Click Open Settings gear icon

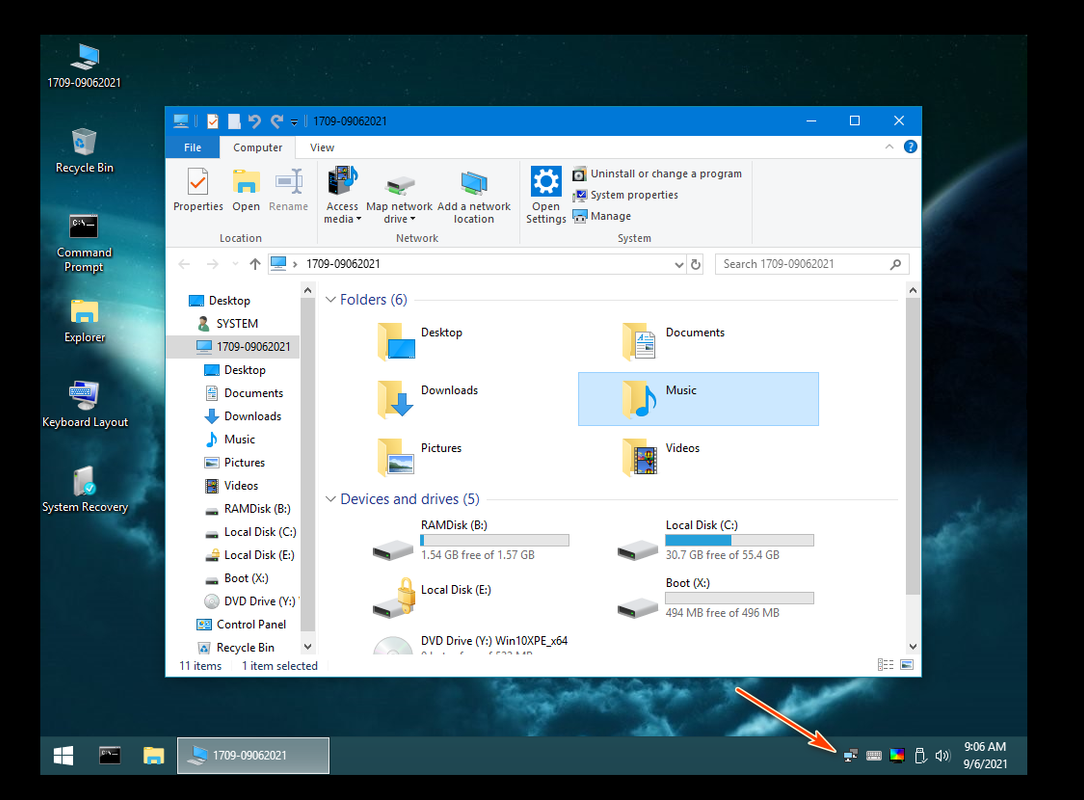pyautogui.click(x=545, y=181)
